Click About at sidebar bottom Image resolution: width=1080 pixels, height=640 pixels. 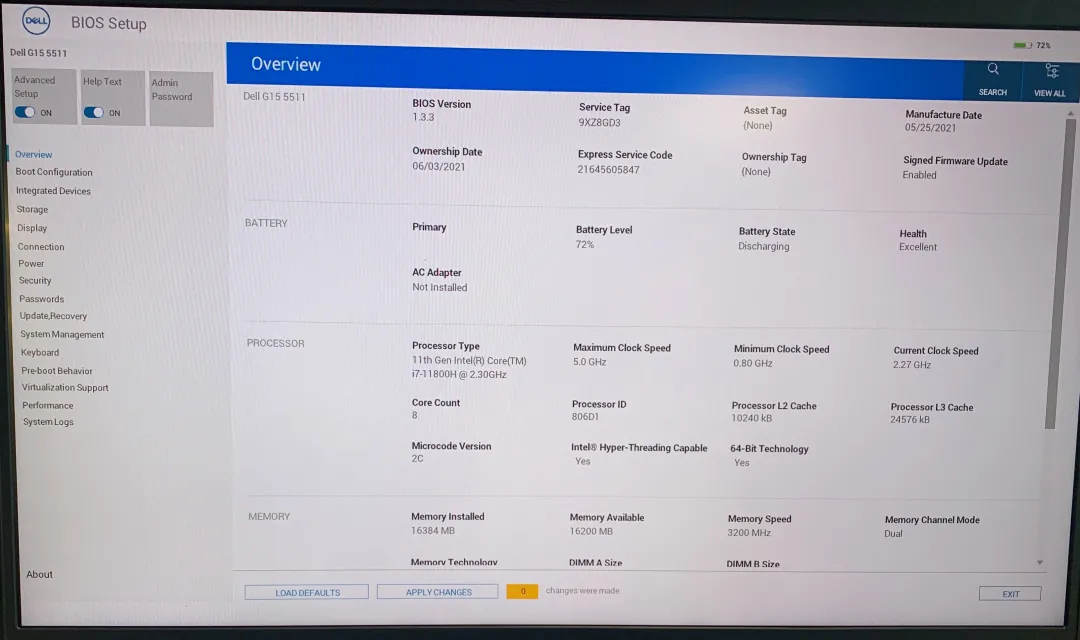click(39, 575)
